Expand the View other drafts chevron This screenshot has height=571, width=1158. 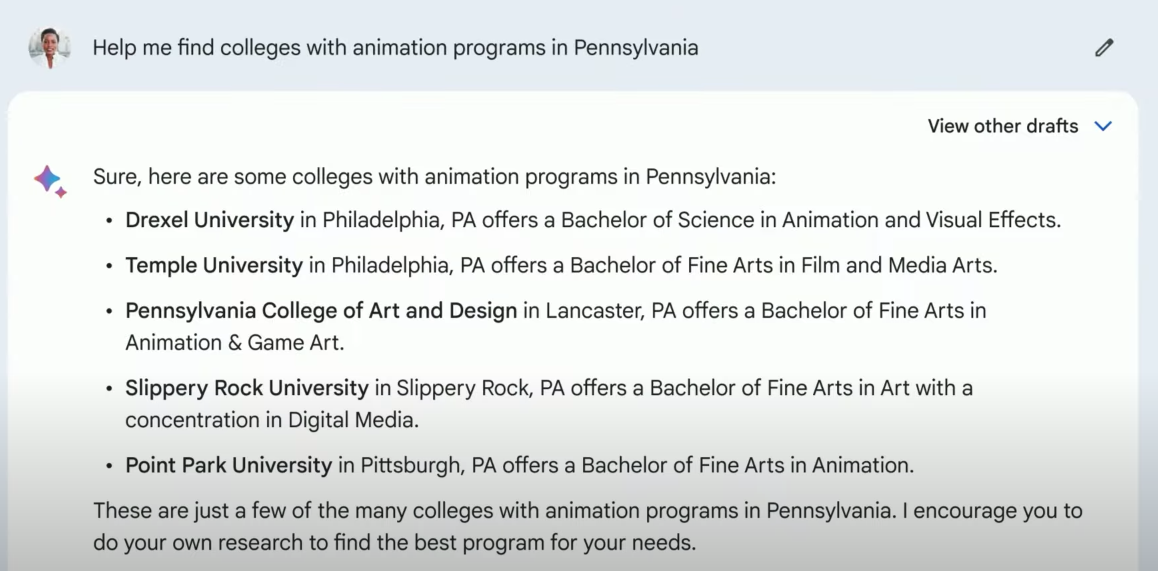coord(1103,126)
